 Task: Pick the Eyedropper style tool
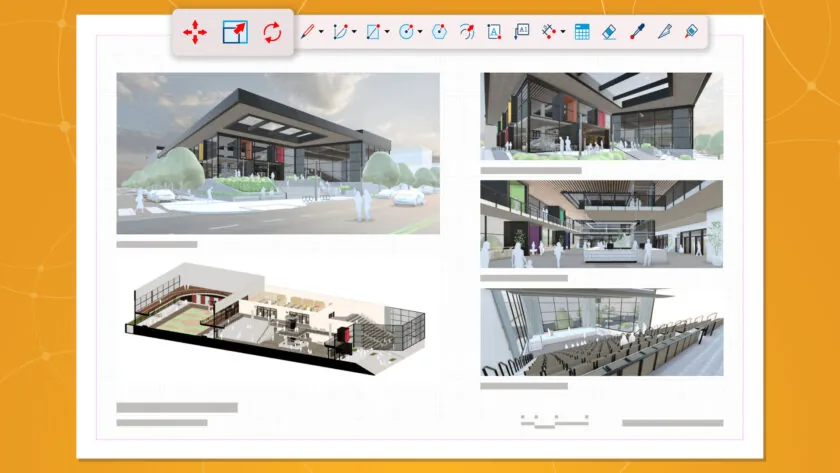(x=636, y=32)
